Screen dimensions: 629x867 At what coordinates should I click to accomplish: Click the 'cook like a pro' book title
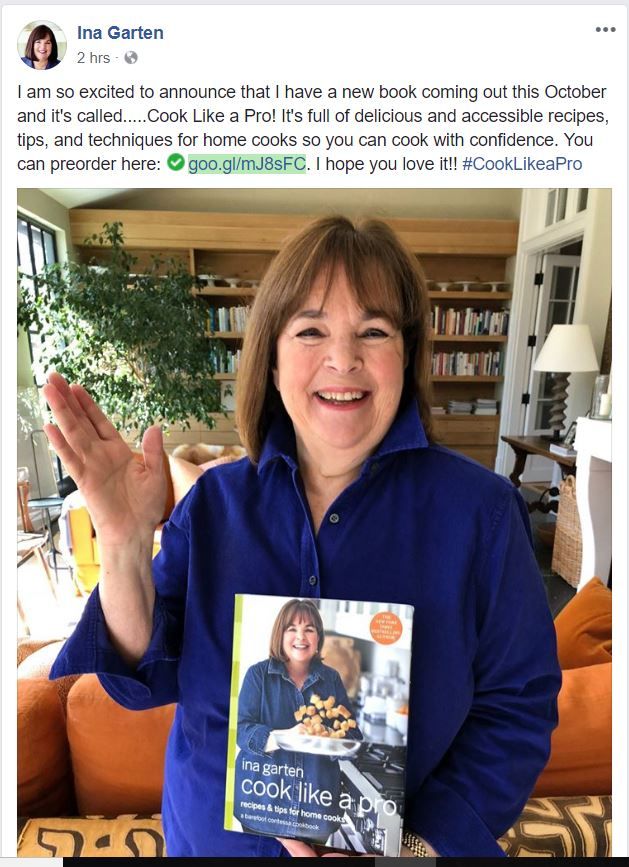(318, 795)
